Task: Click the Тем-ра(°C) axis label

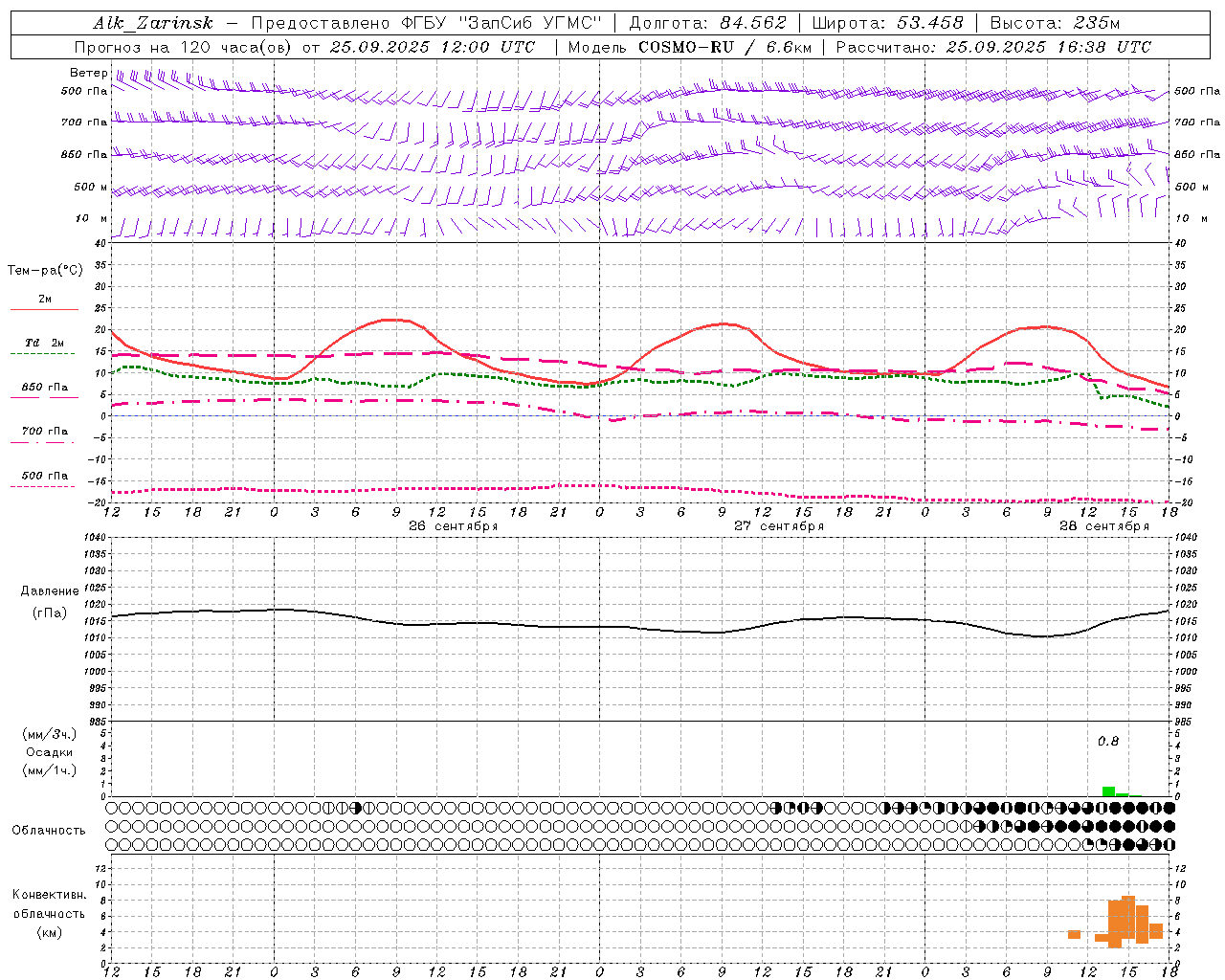Action: 45,270
